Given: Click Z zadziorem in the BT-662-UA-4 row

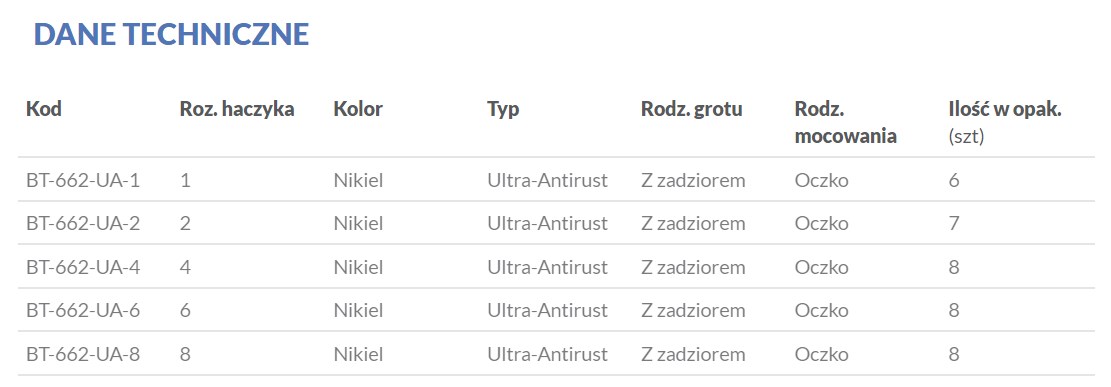Looking at the screenshot, I should pos(693,267).
